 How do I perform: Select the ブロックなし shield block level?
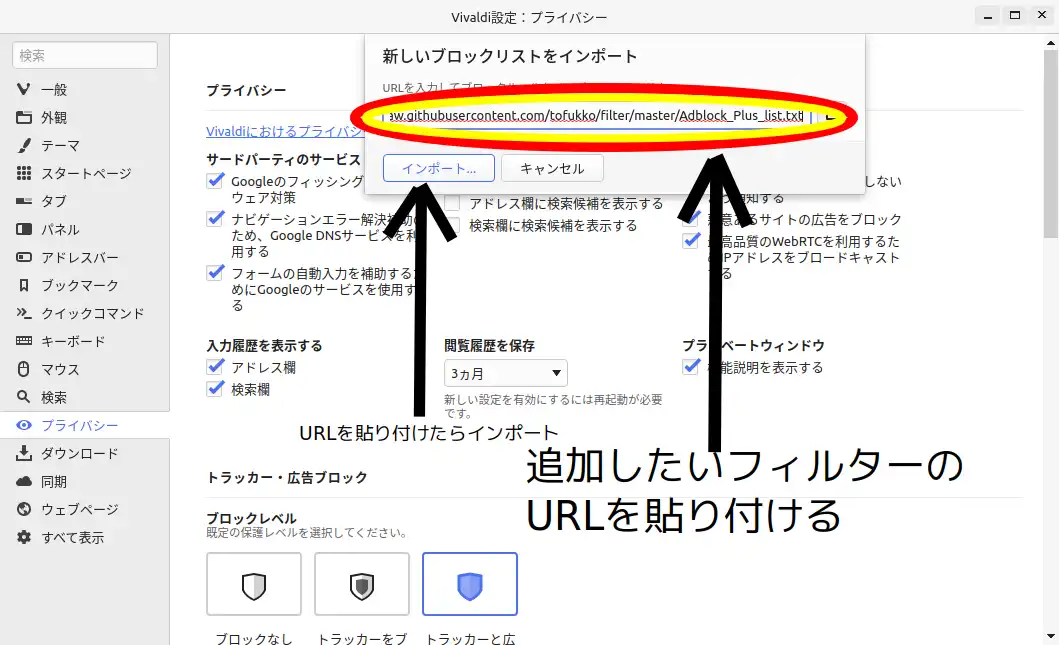(254, 584)
